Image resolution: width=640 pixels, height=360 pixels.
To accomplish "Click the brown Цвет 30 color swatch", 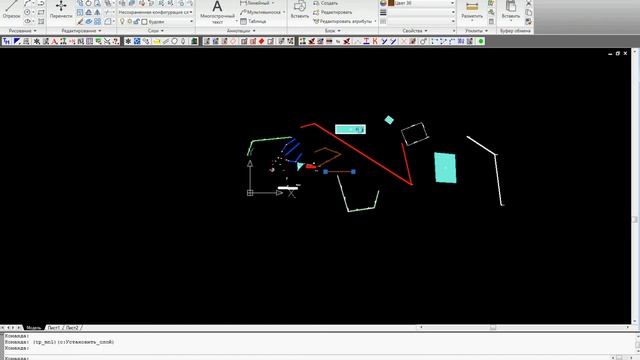I will (391, 3).
